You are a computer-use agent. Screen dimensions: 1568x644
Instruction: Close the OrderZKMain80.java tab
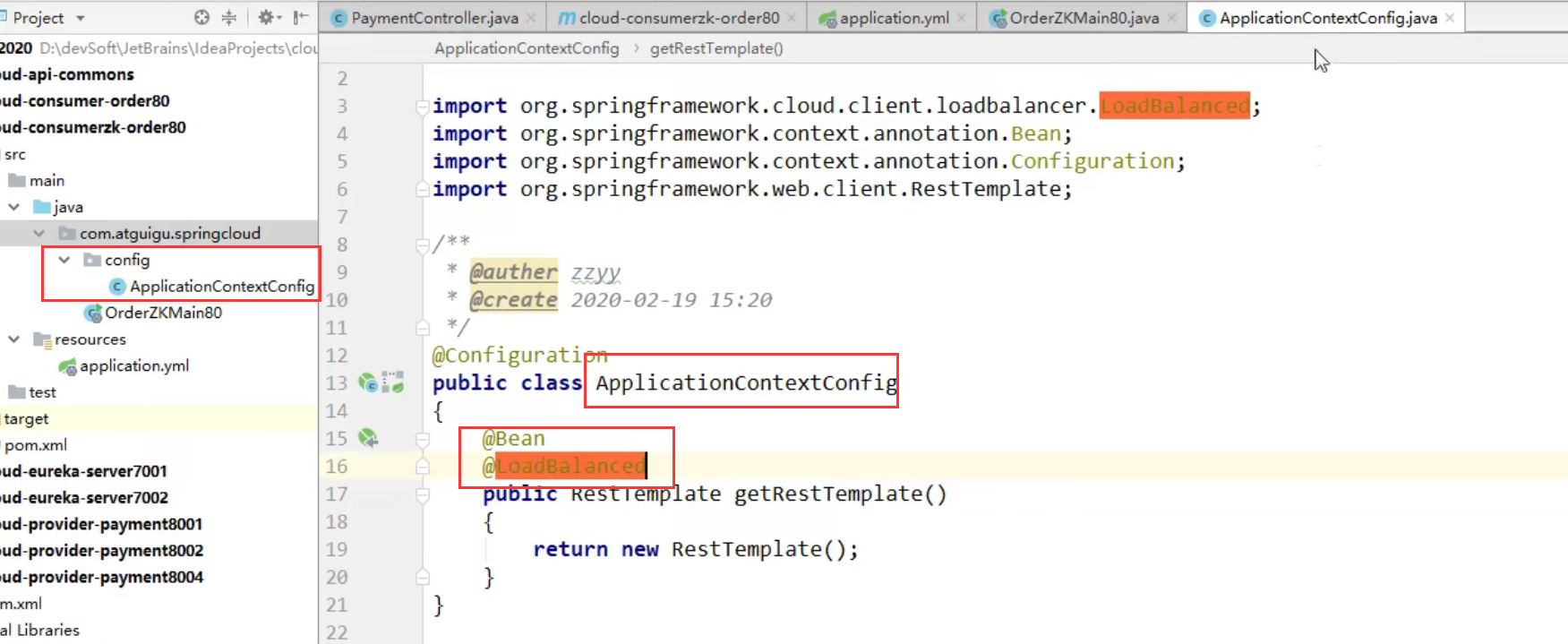point(1171,18)
